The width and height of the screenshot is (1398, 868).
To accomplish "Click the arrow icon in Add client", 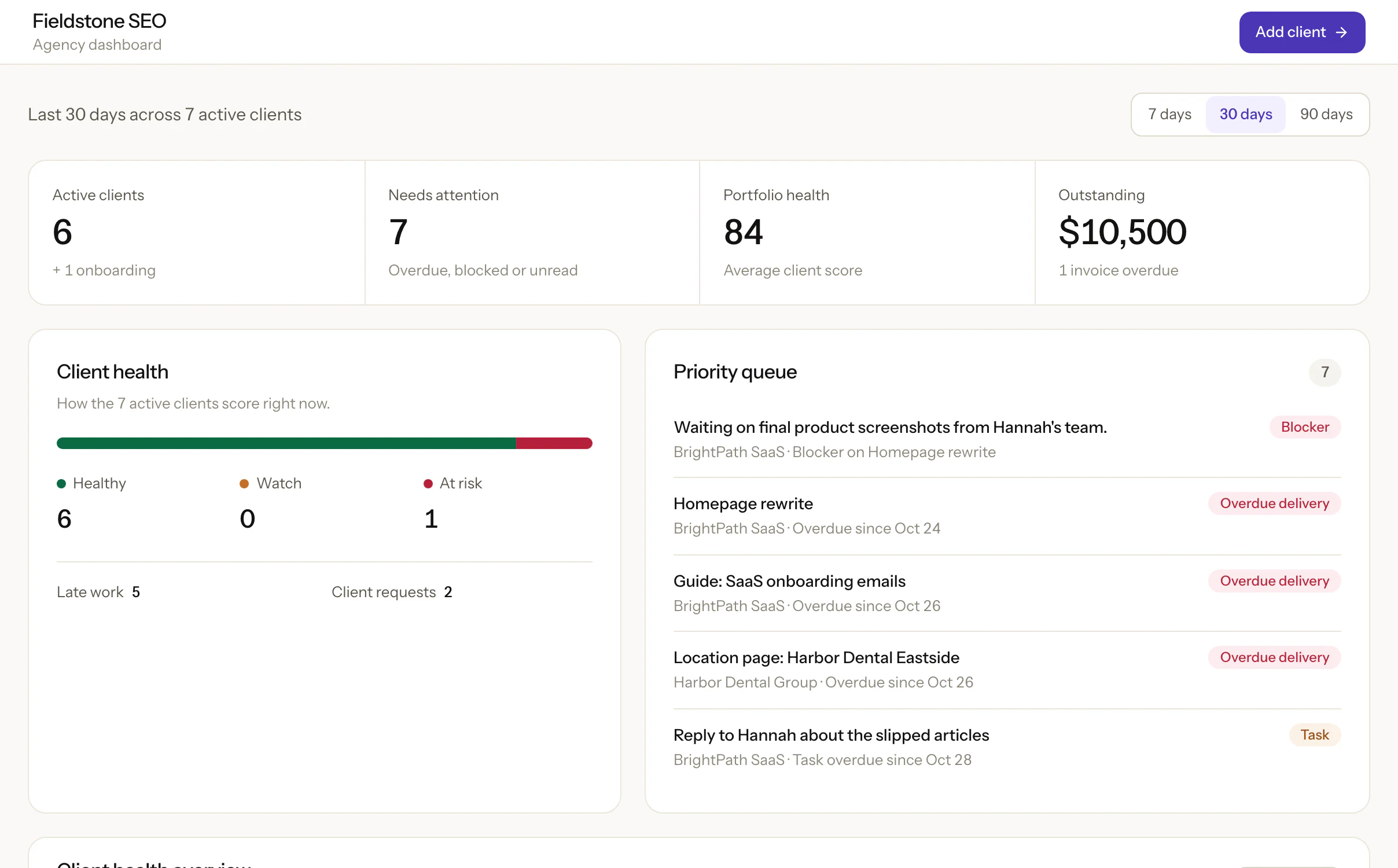I will [1341, 32].
